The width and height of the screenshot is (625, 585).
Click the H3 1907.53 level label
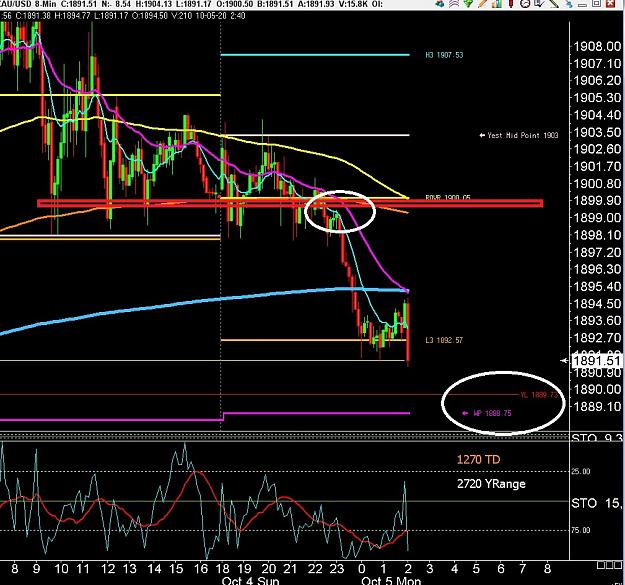444,55
